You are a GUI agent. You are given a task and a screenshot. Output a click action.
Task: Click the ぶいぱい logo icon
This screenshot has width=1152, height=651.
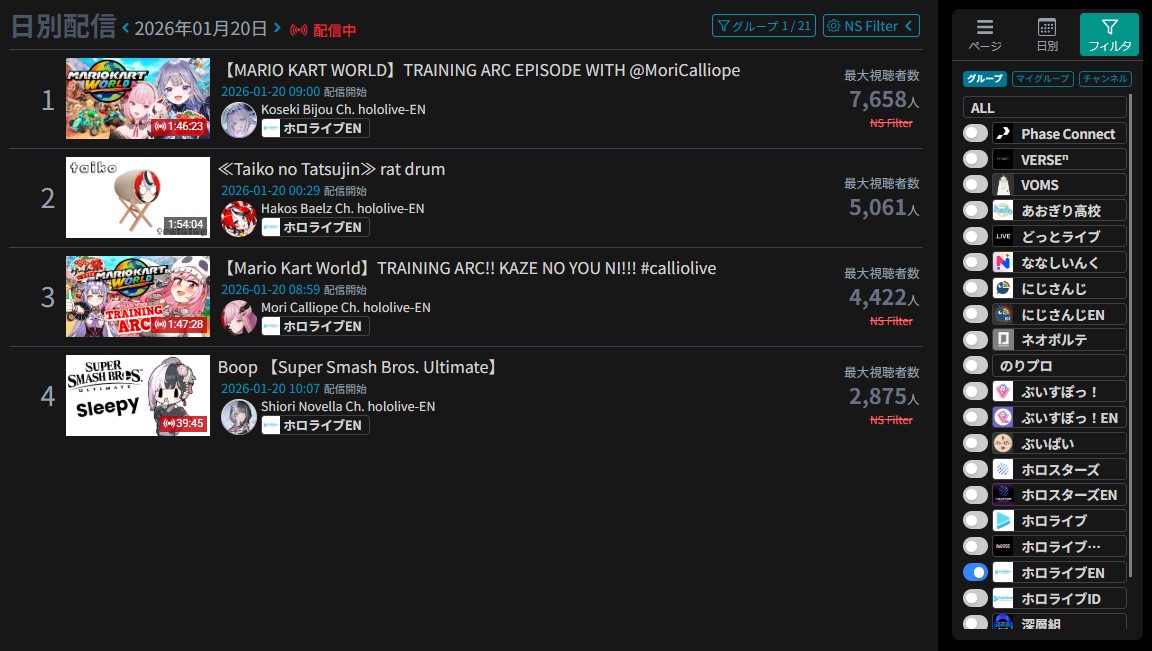[1003, 443]
